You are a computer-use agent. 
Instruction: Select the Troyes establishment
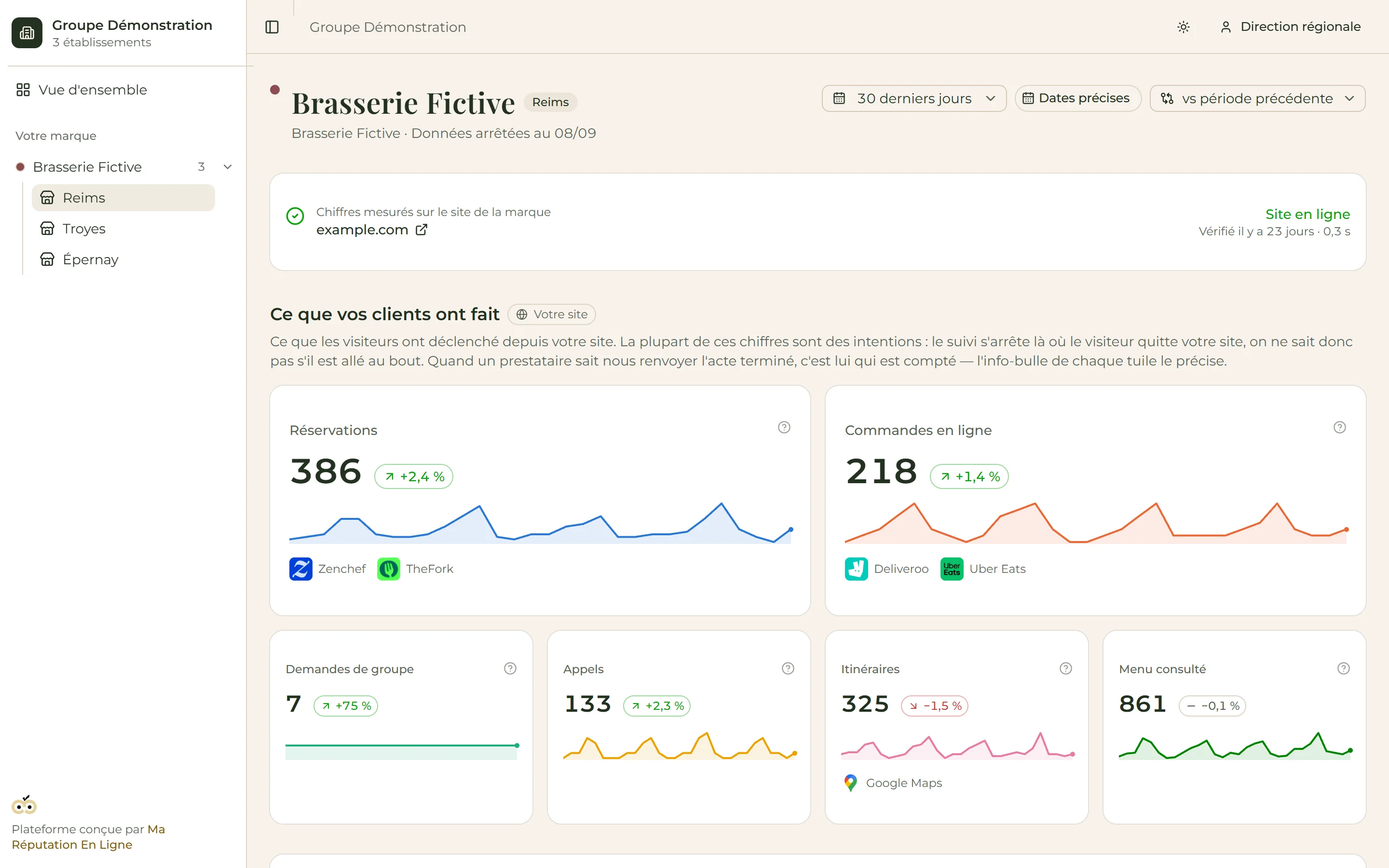[123, 229]
